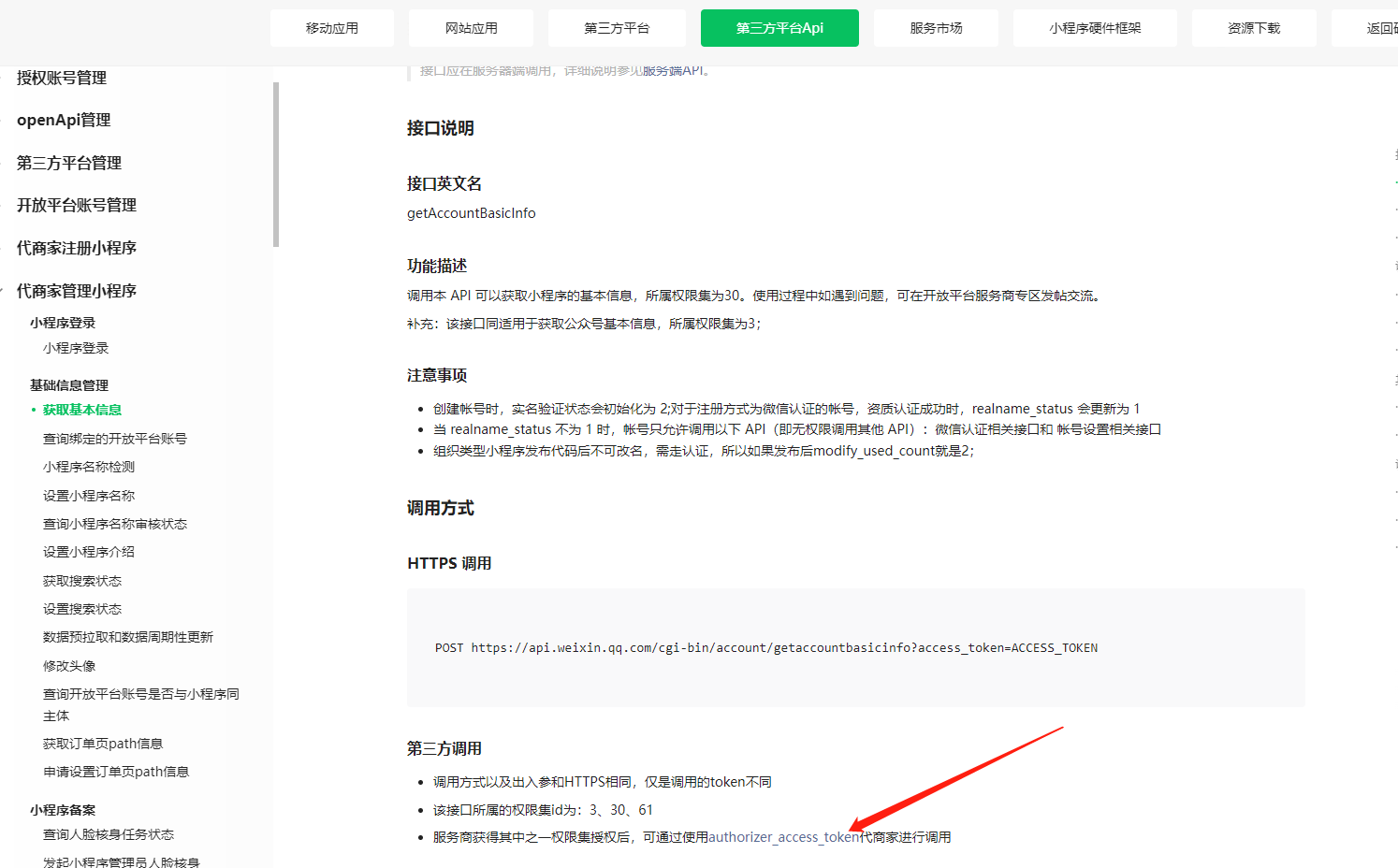Expand 授权账号管理 sidebar section

[x=62, y=78]
